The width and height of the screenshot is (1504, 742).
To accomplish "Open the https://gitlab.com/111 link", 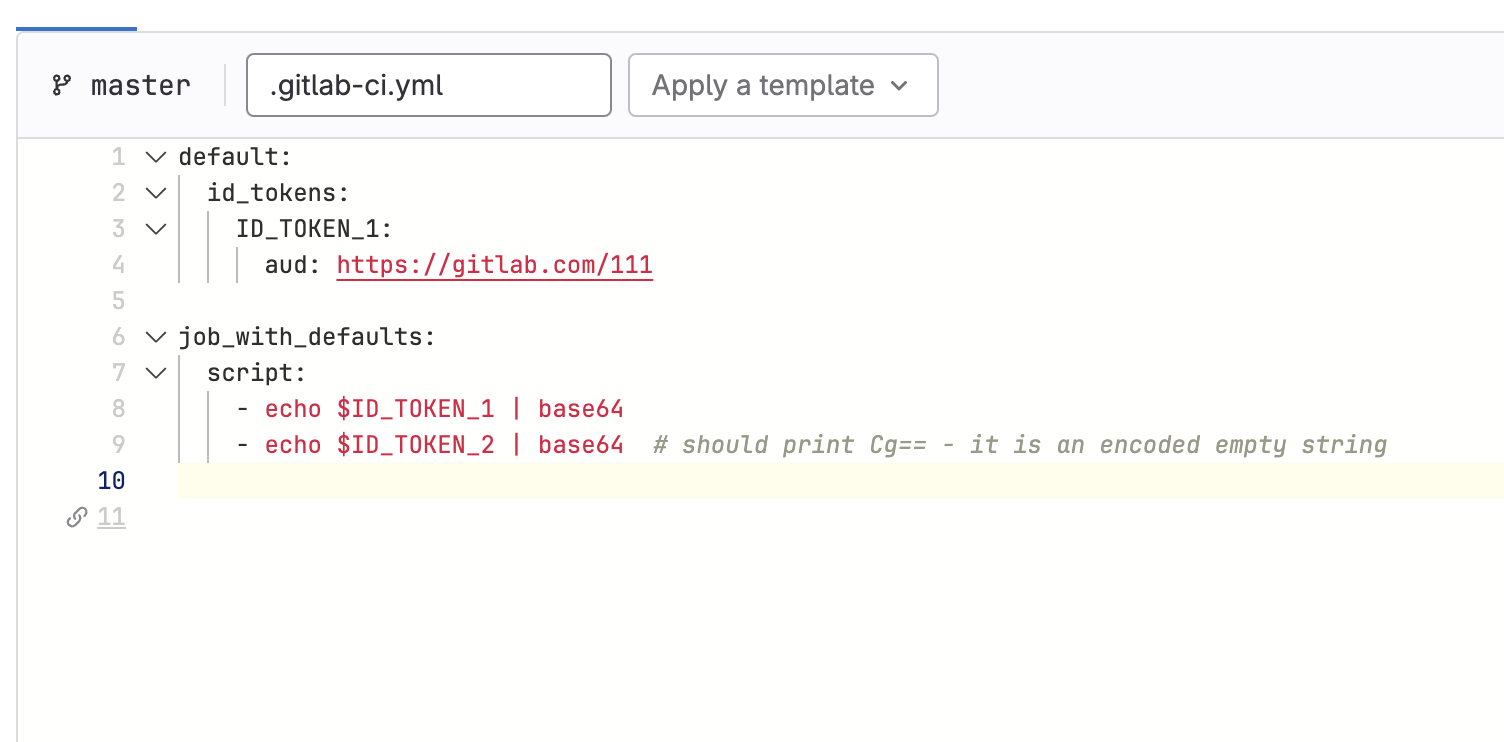I will tap(494, 264).
